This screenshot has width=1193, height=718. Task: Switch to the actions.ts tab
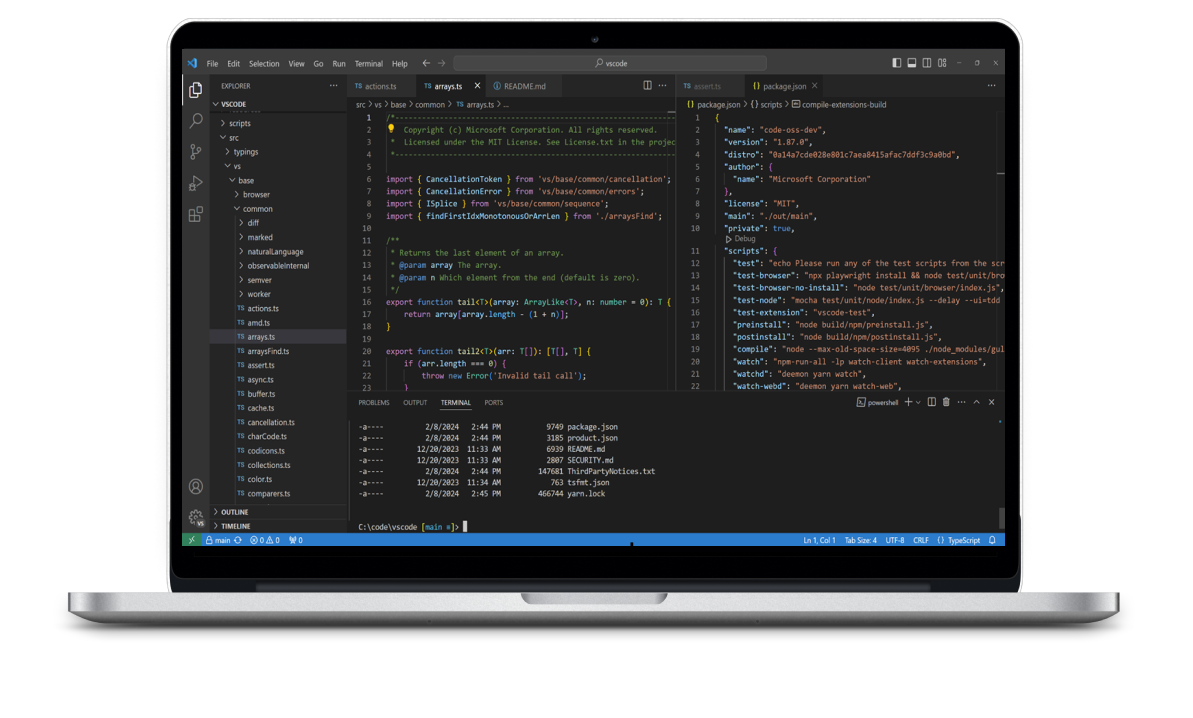380,86
